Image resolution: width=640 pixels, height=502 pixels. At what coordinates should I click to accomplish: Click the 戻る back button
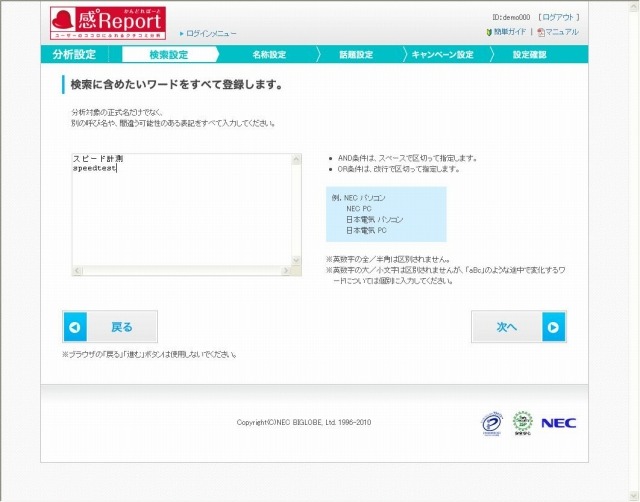click(110, 327)
